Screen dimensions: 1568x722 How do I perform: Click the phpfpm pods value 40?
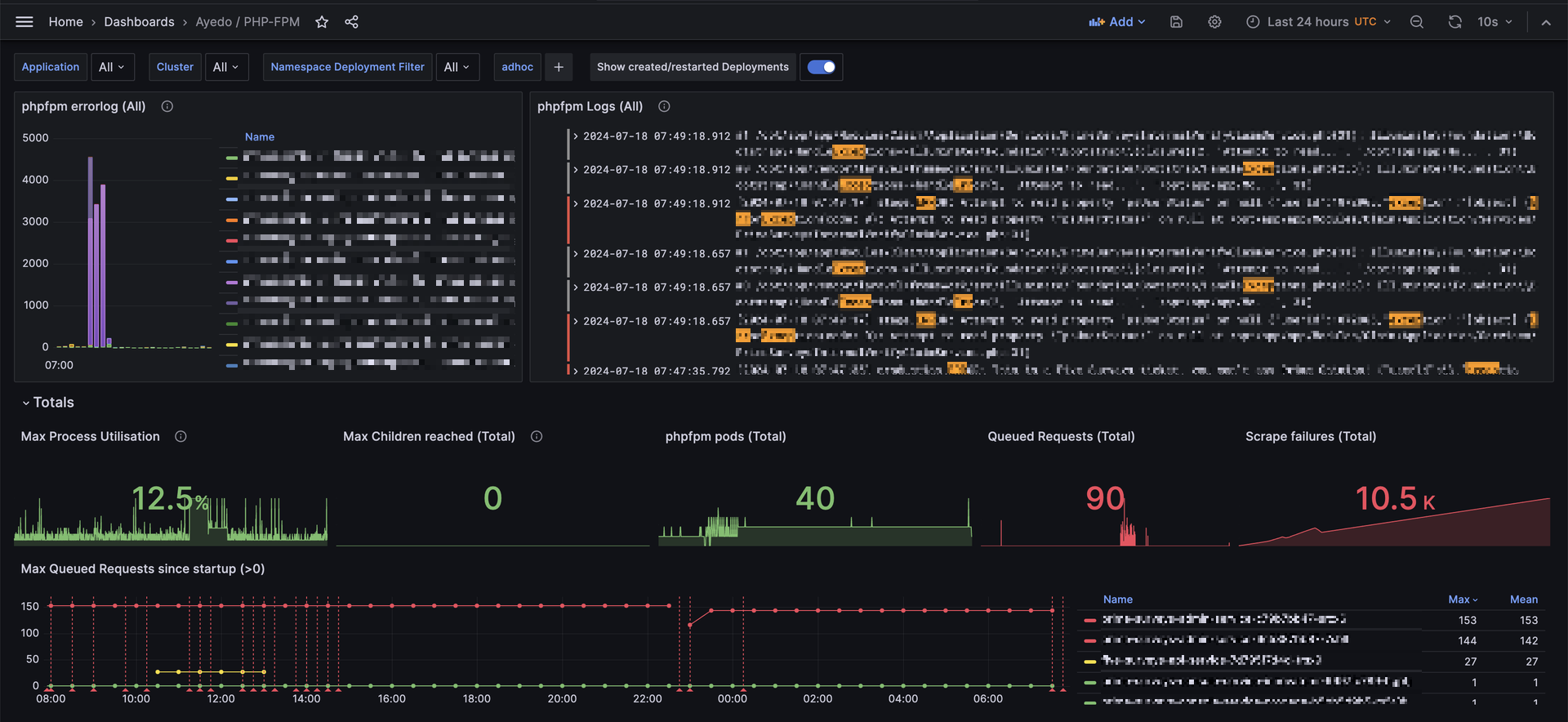(815, 498)
